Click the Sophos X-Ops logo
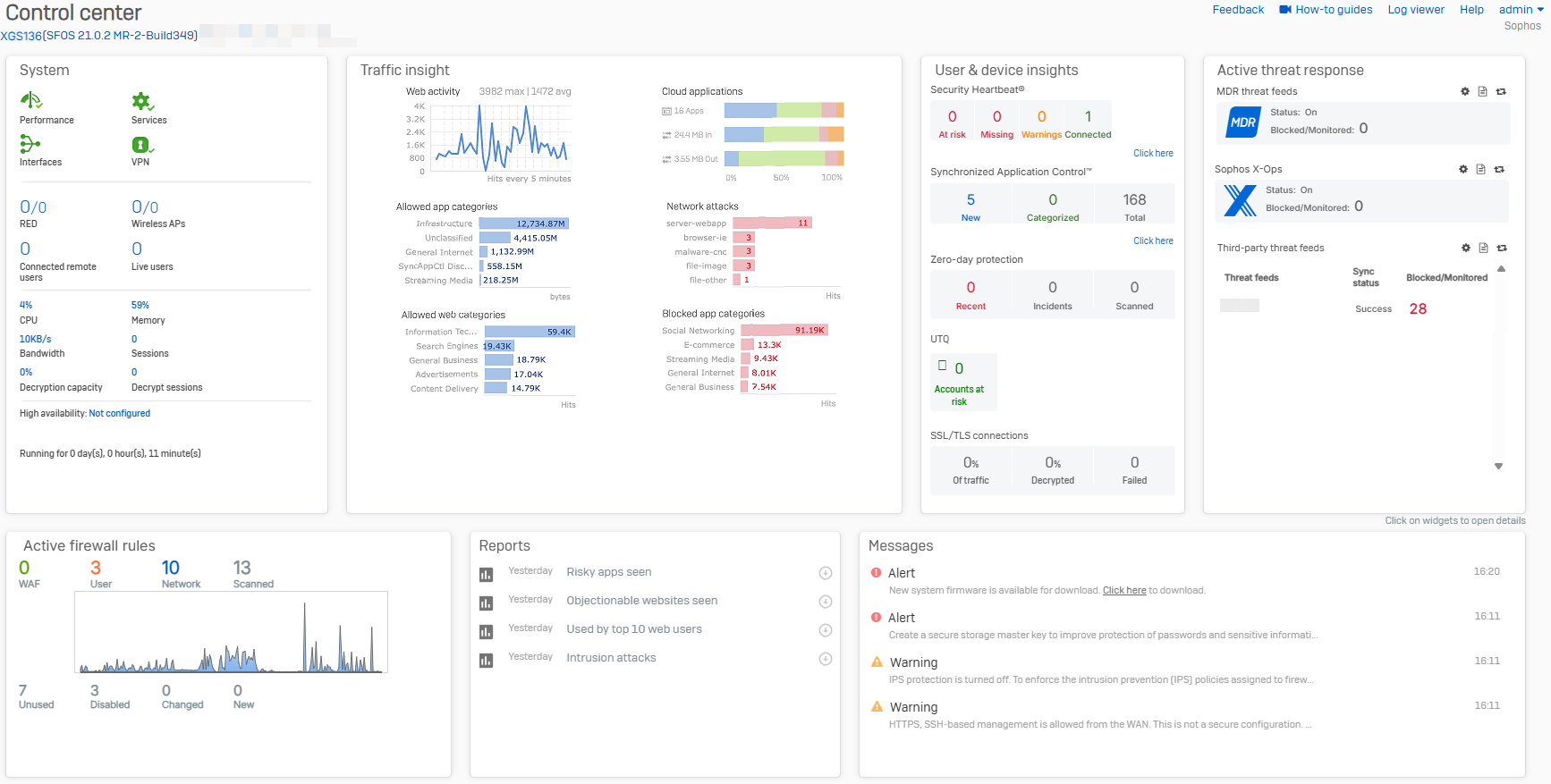The image size is (1551, 784). pyautogui.click(x=1240, y=200)
